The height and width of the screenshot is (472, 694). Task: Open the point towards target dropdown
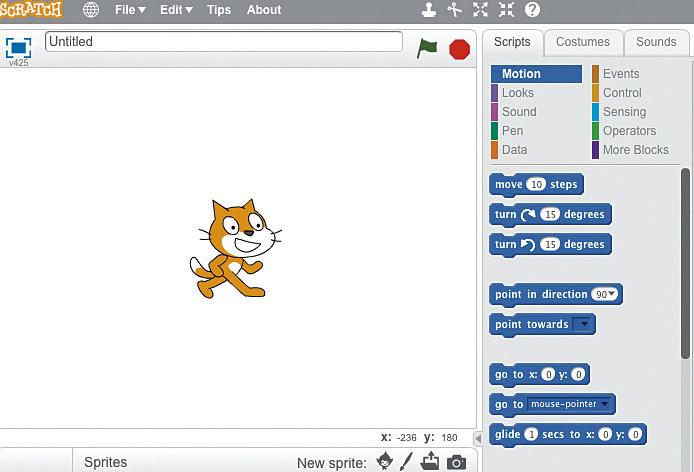point(584,324)
